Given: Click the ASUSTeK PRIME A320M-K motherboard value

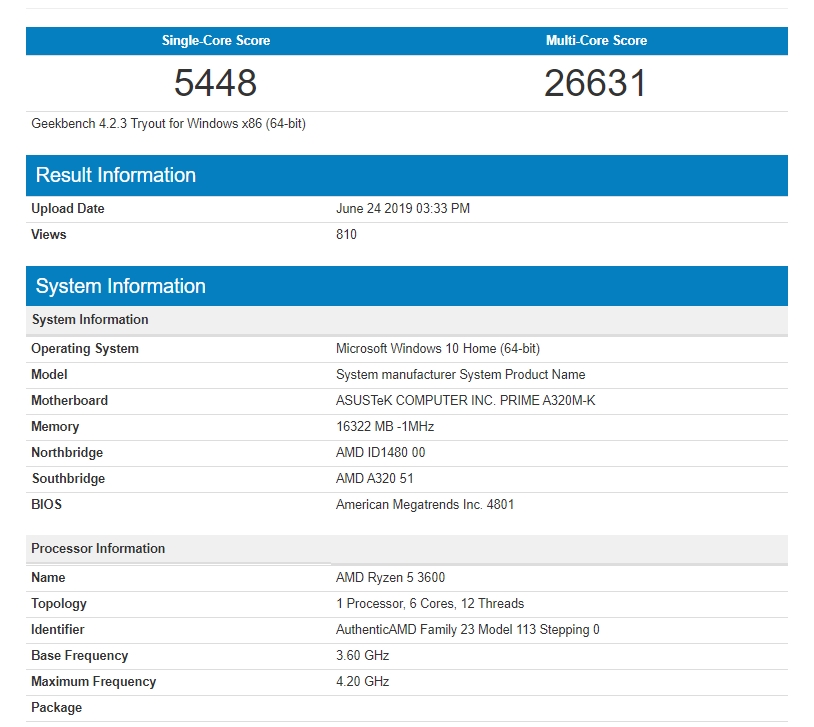Looking at the screenshot, I should [466, 401].
